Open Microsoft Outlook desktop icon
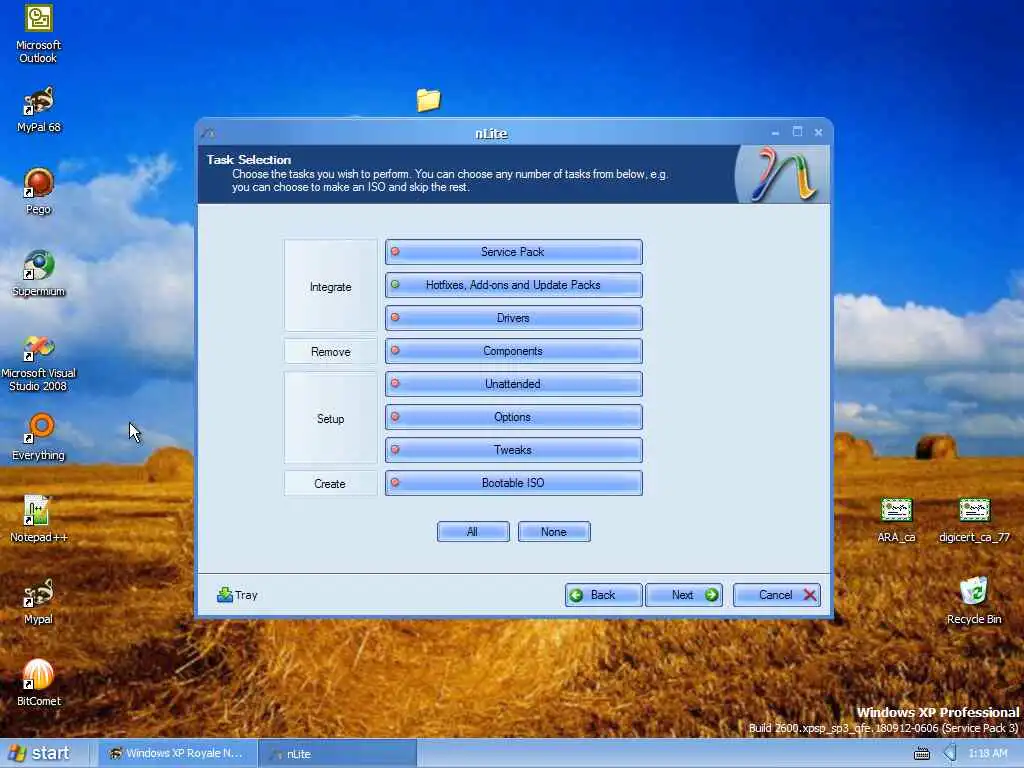1024x768 pixels. point(38,34)
